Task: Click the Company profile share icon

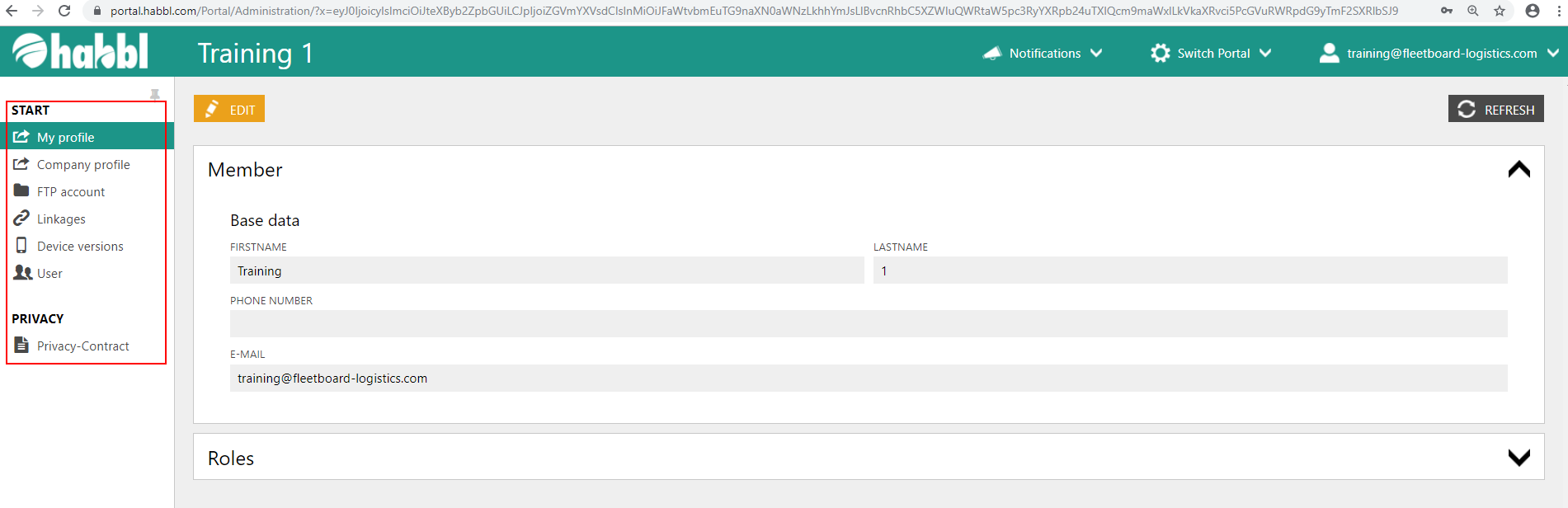Action: click(x=21, y=164)
